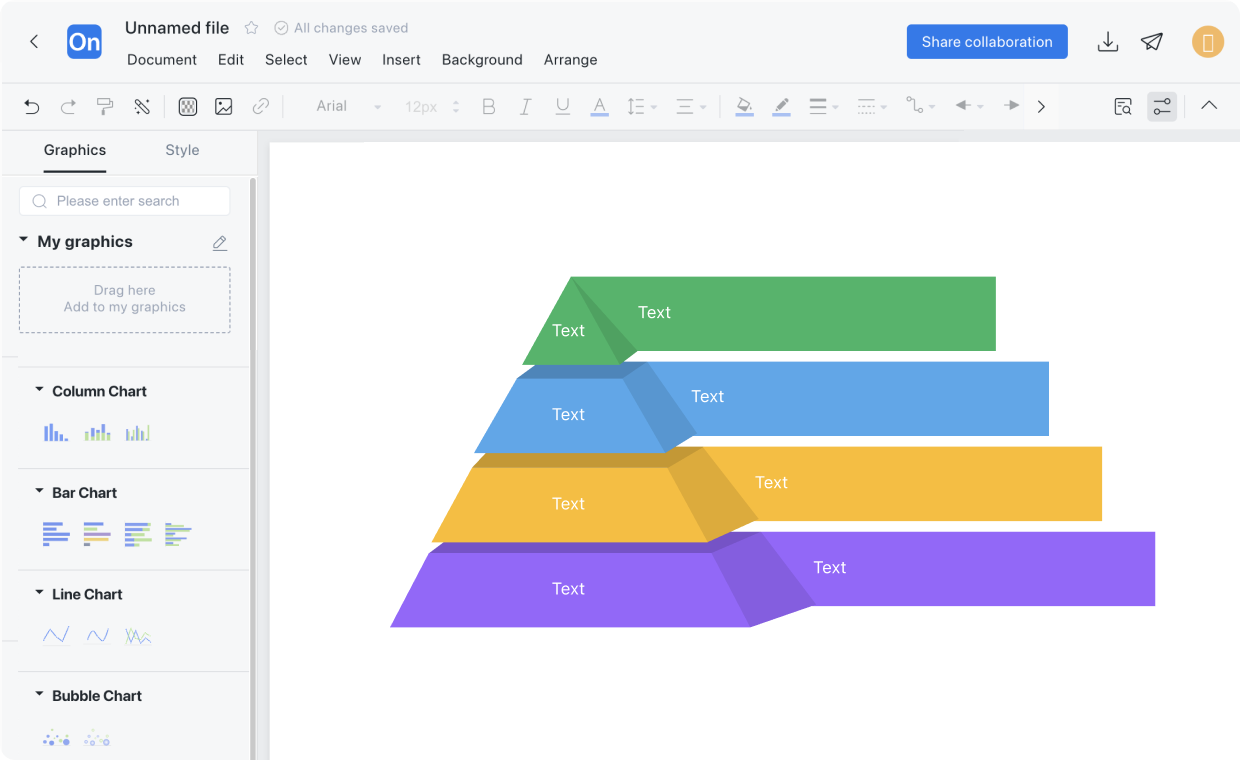1240x760 pixels.
Task: Click the hyperlink chain icon
Action: pos(261,106)
